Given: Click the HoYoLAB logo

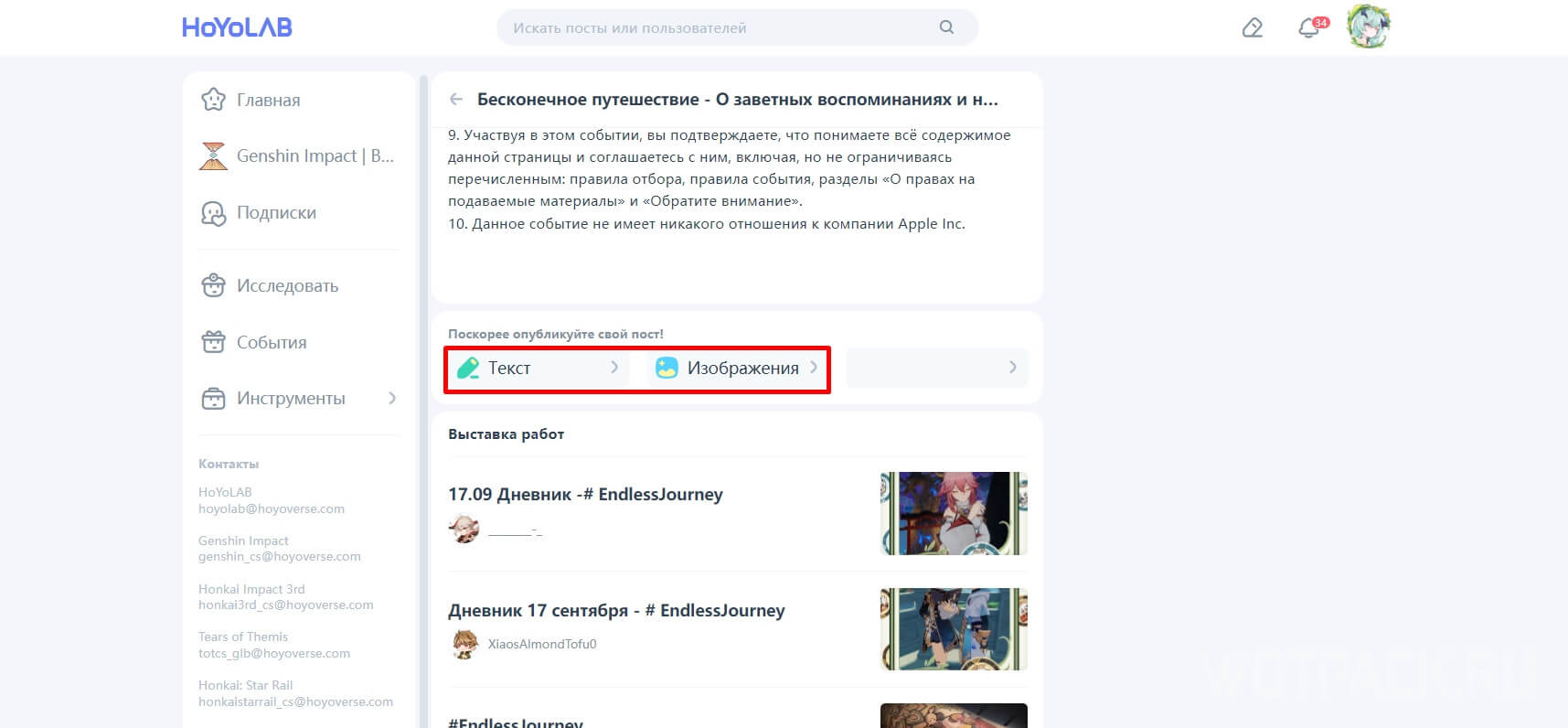Looking at the screenshot, I should [237, 27].
